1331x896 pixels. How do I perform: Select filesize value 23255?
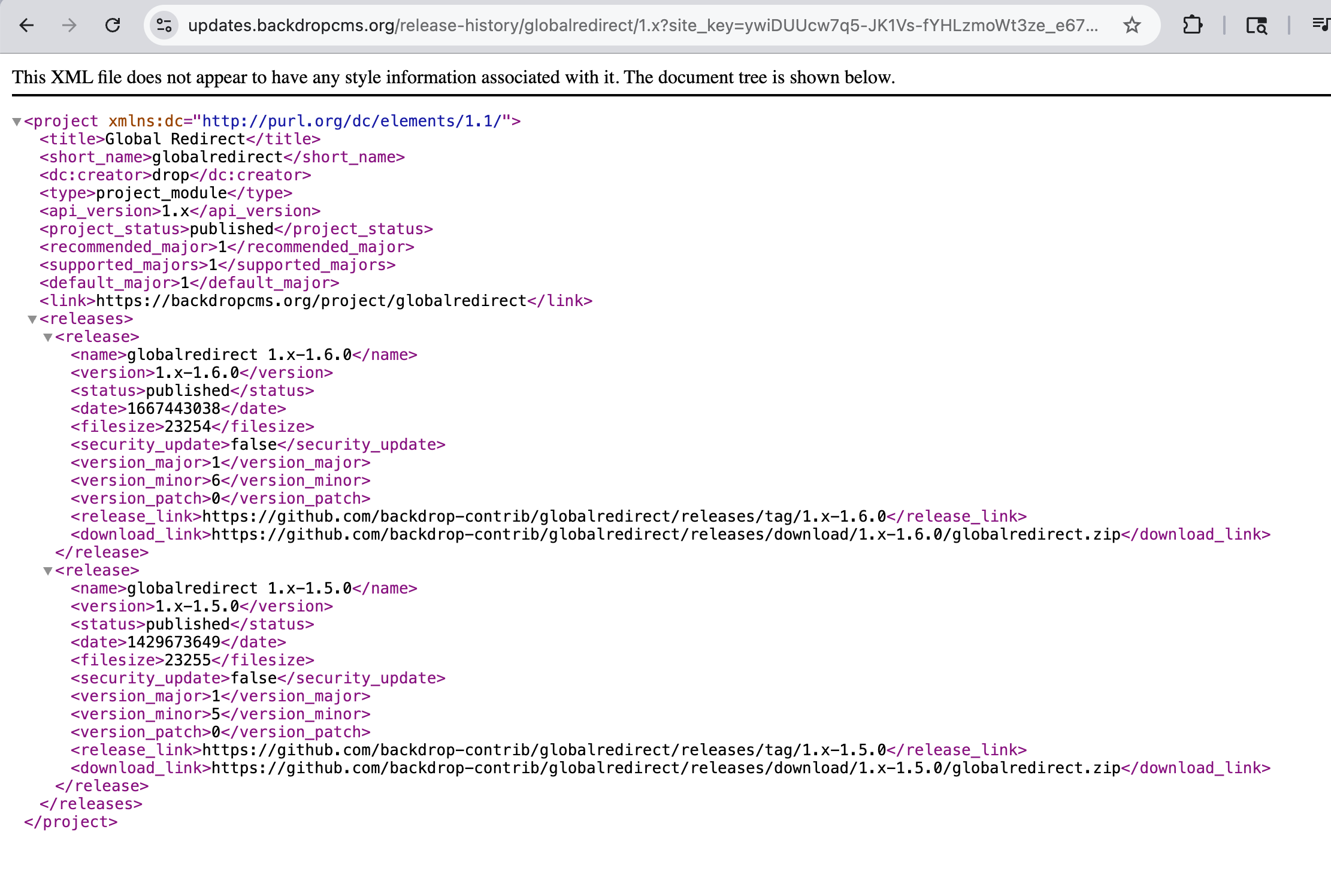click(188, 660)
